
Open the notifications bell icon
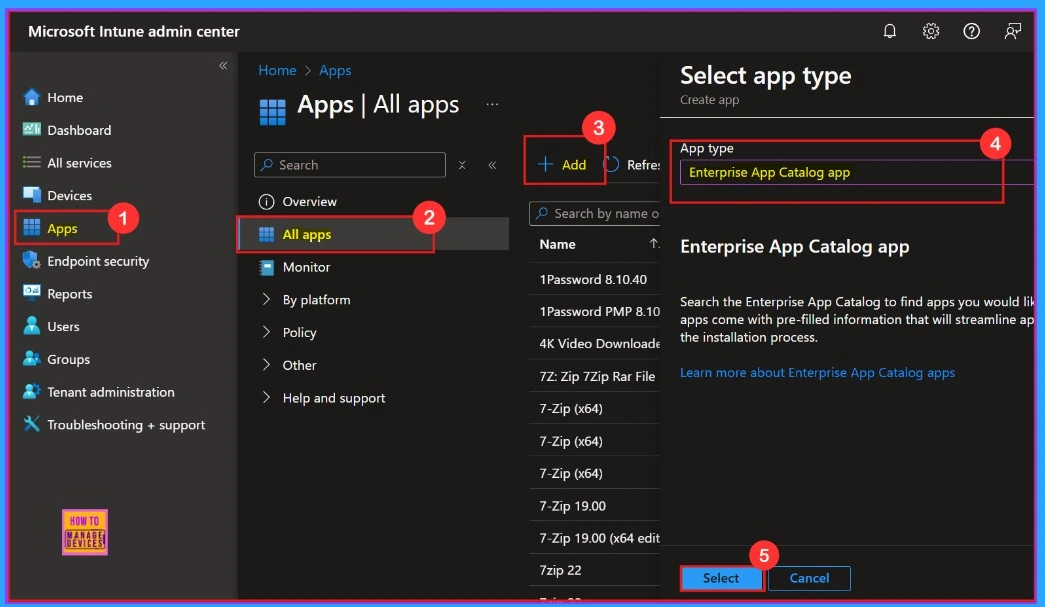pos(890,31)
